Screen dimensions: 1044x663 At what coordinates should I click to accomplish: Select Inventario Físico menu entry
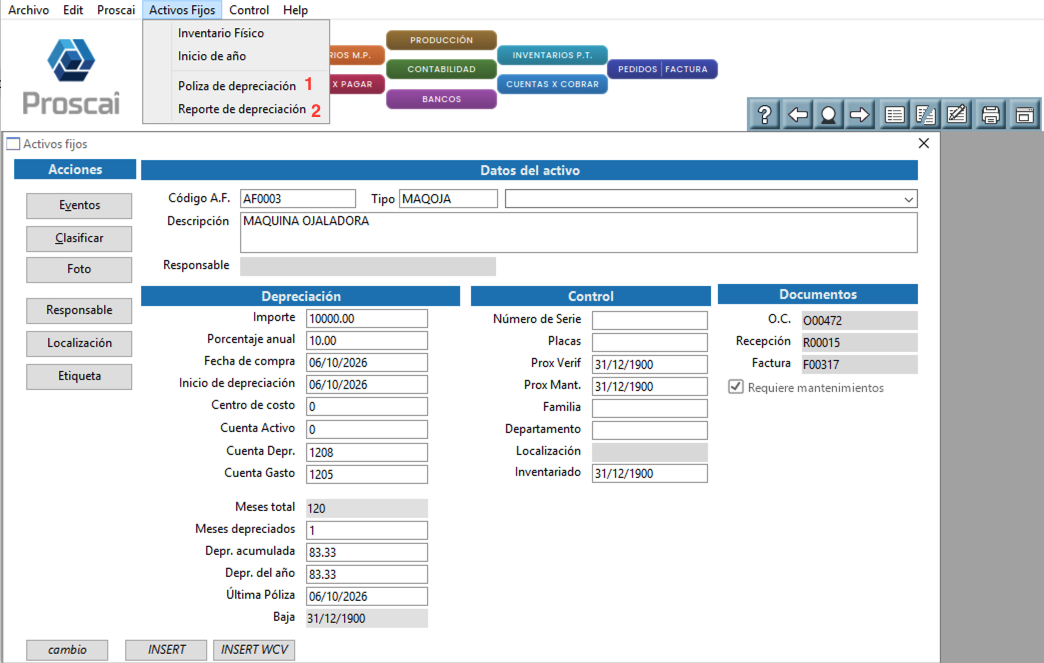221,33
